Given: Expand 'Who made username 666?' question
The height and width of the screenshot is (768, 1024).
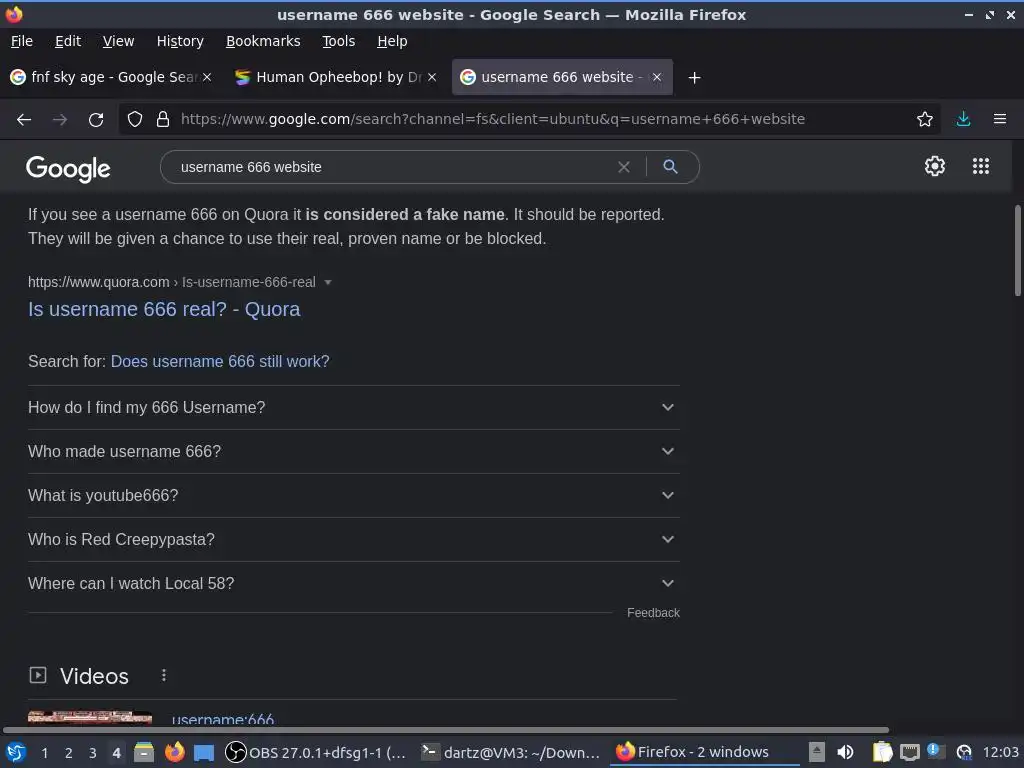Looking at the screenshot, I should 353,451.
